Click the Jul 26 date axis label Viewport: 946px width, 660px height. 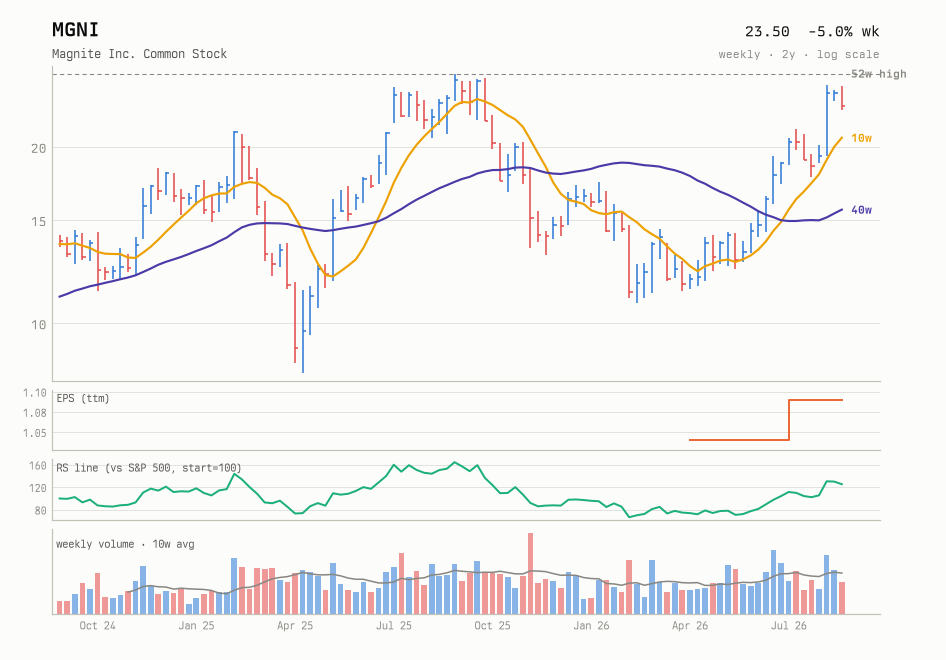[789, 626]
